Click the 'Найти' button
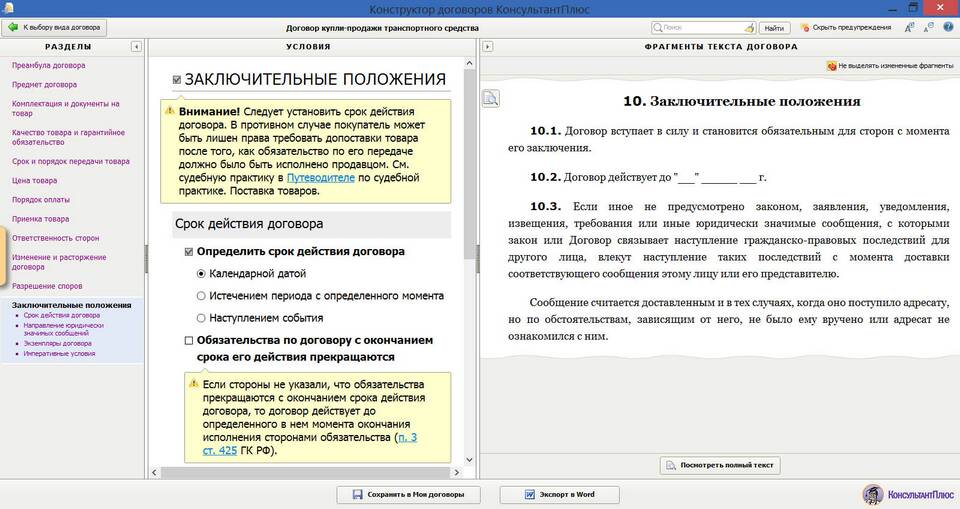Screen dimensions: 960x509 (x=774, y=28)
